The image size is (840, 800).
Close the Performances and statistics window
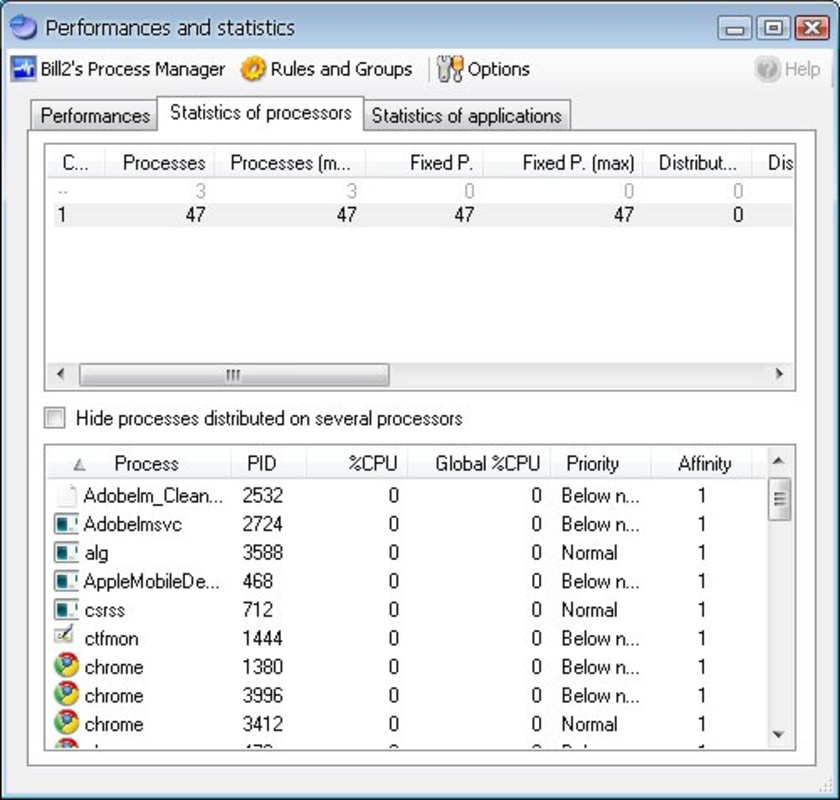point(812,28)
